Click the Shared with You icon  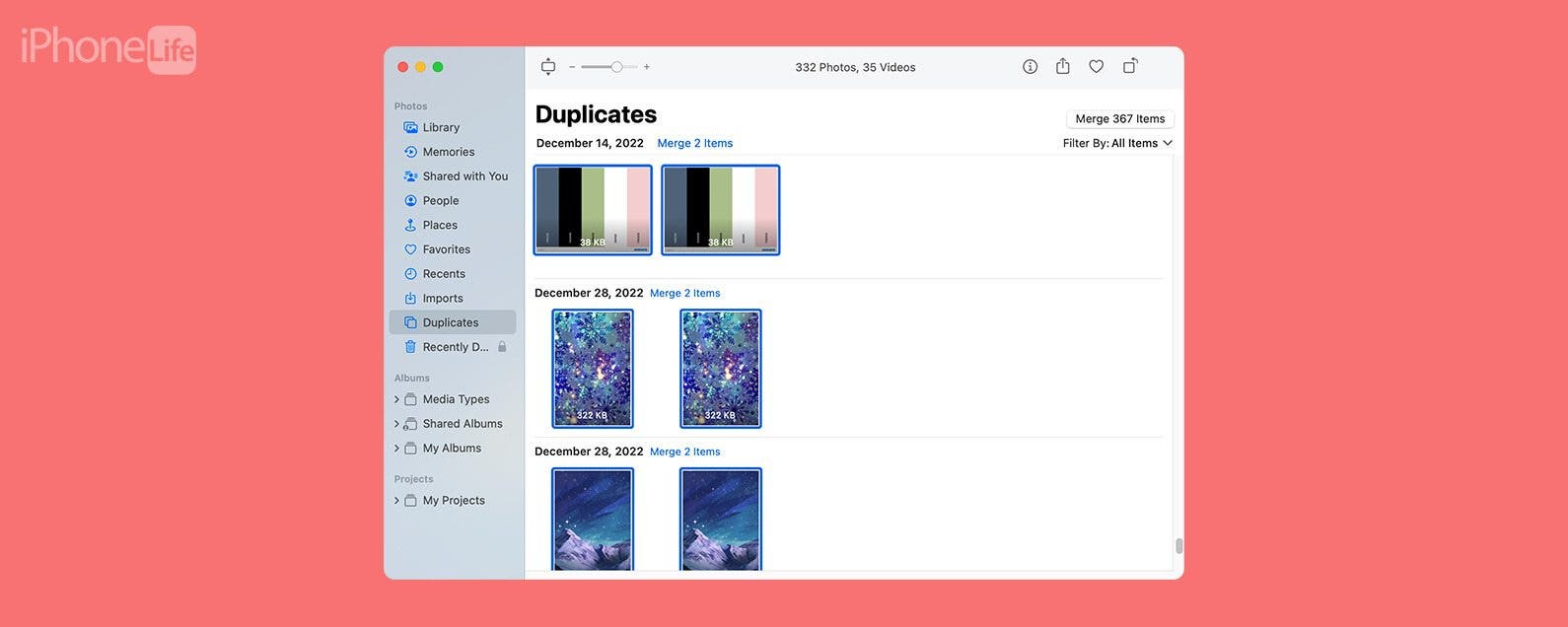[411, 176]
